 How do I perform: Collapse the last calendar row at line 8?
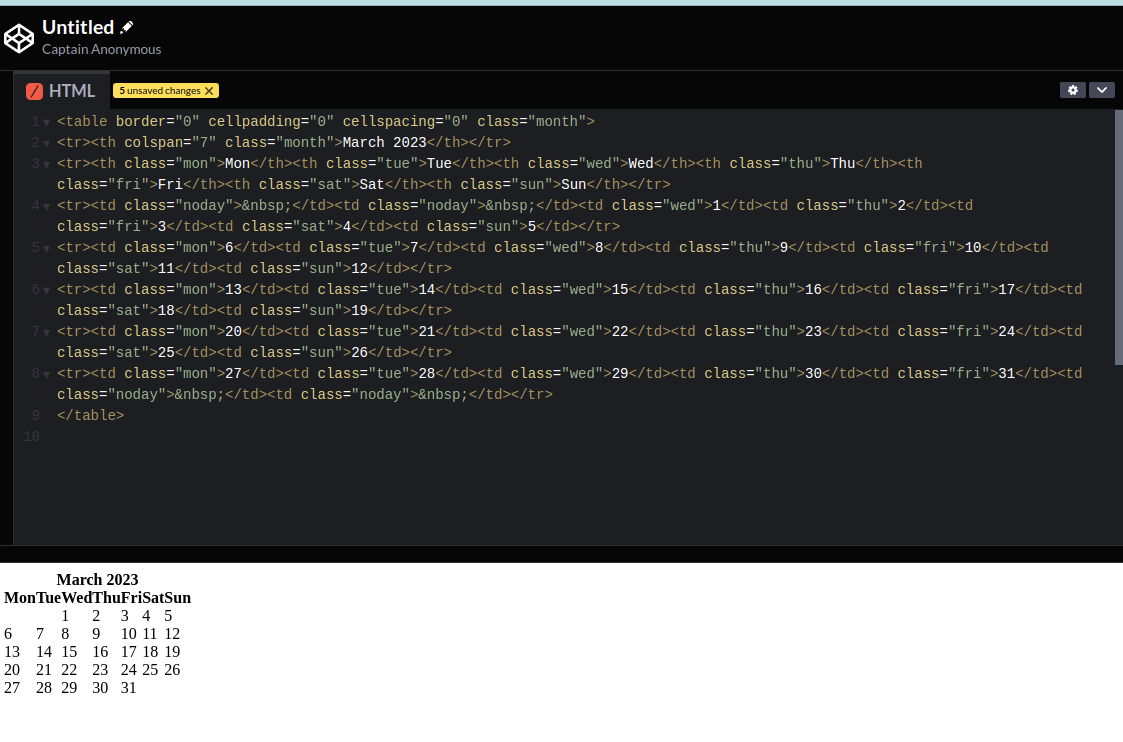47,375
